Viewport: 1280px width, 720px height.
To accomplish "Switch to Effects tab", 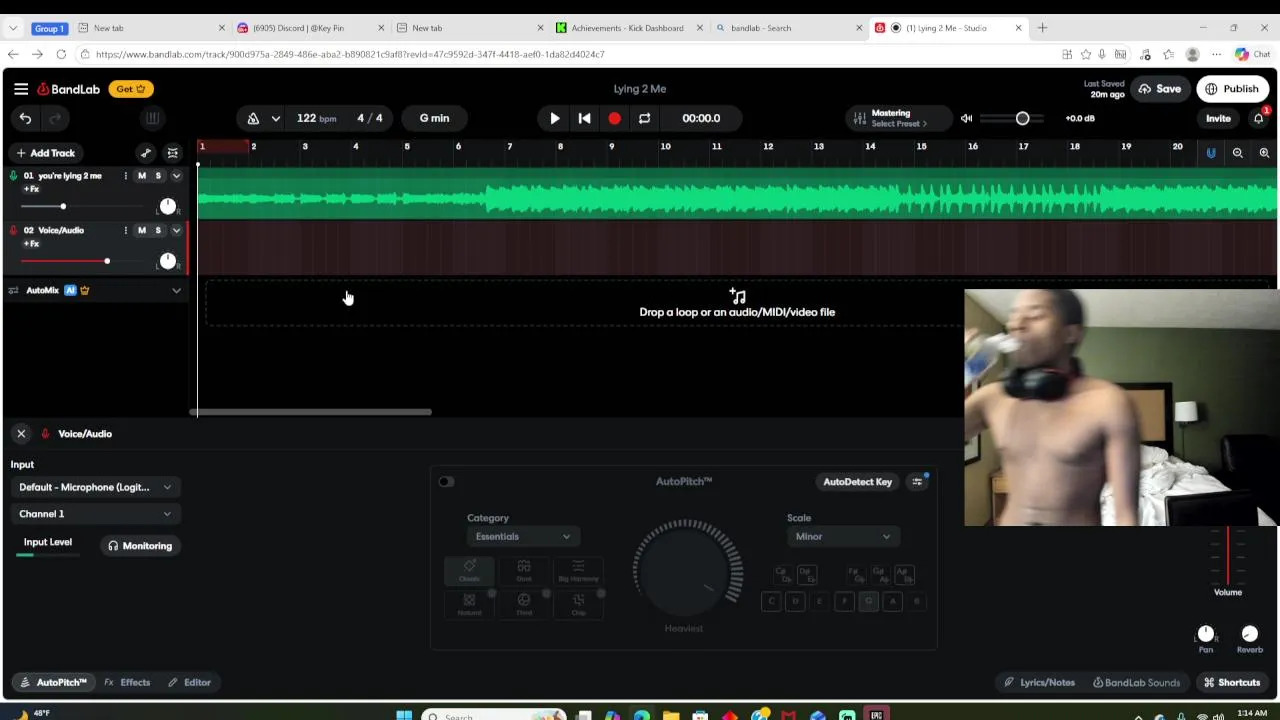I will coord(127,683).
